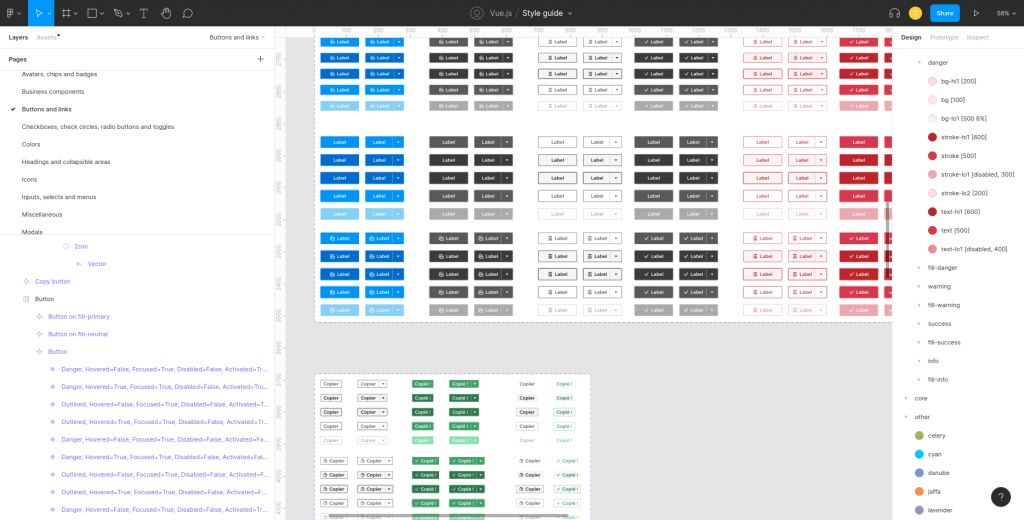Viewport: 1024px width, 520px height.
Task: Open the 58% zoom dropdown
Action: pos(1004,13)
